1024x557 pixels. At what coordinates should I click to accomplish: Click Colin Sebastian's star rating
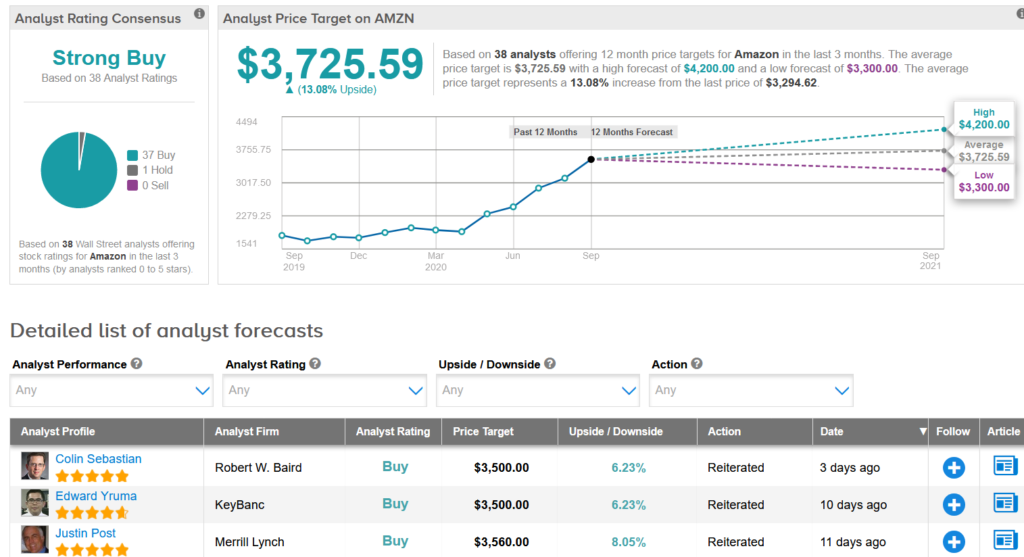click(92, 476)
